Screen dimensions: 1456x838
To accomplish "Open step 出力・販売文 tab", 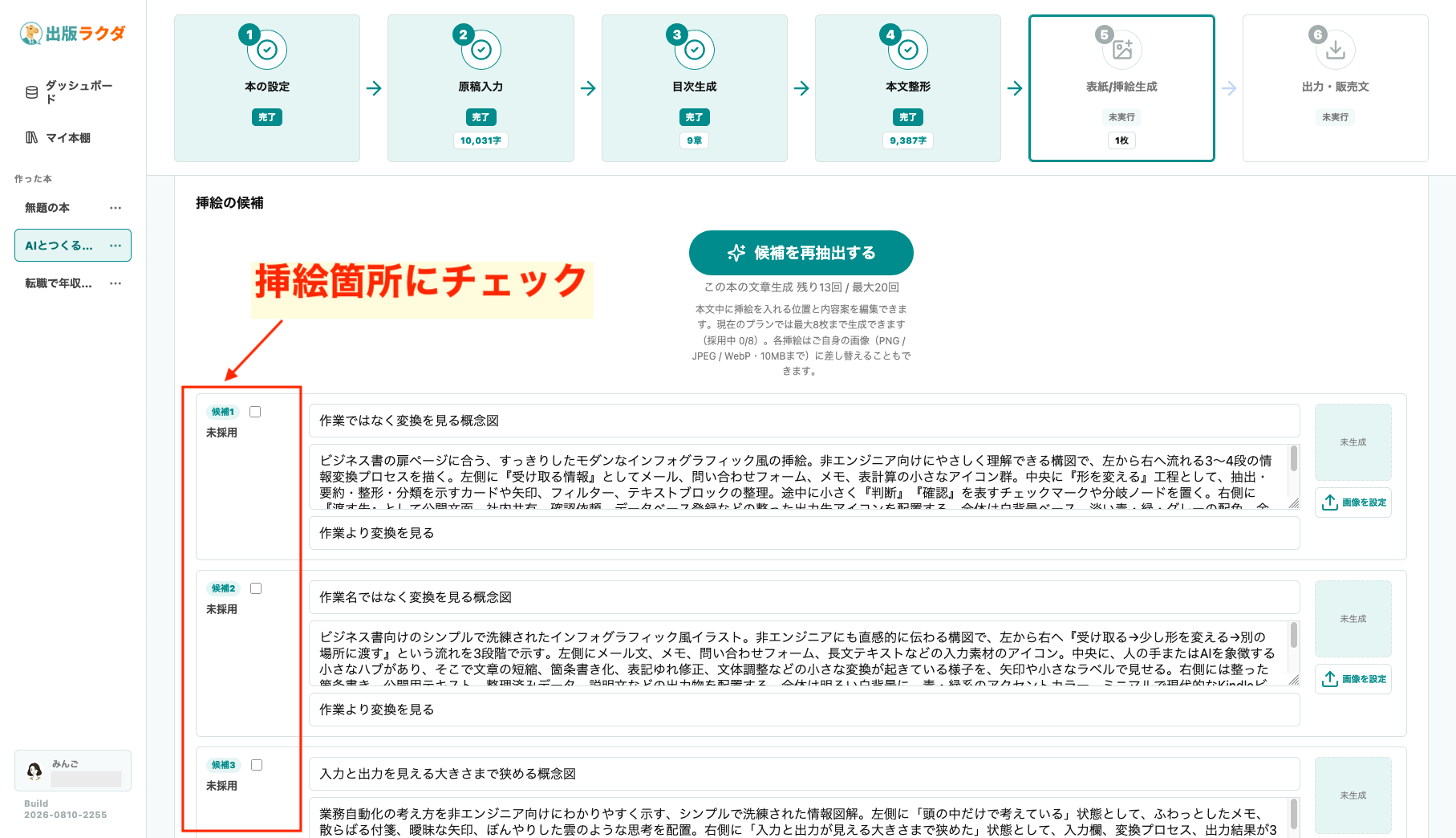I will click(1336, 88).
